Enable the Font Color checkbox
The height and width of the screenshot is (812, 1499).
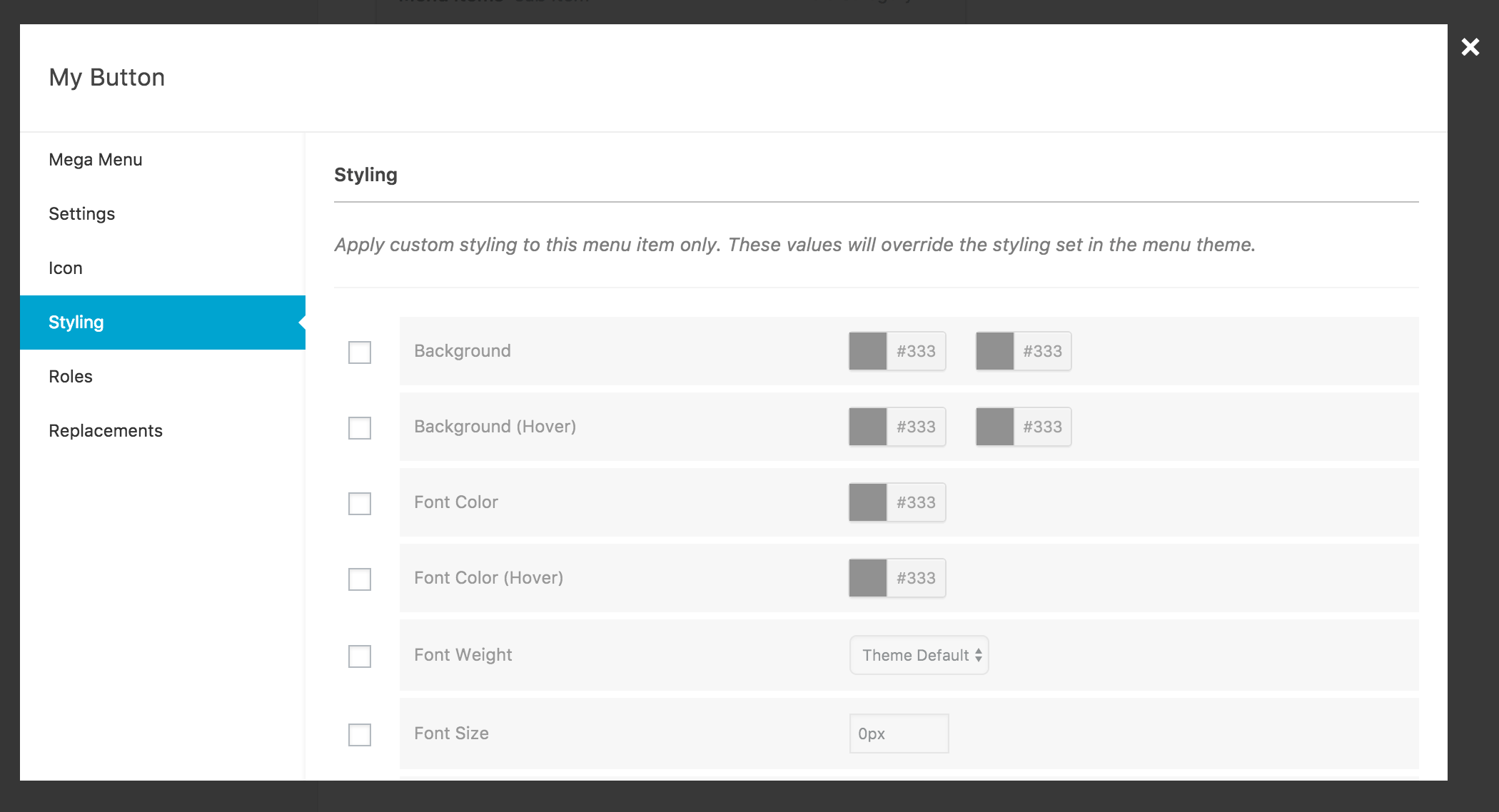tap(359, 504)
